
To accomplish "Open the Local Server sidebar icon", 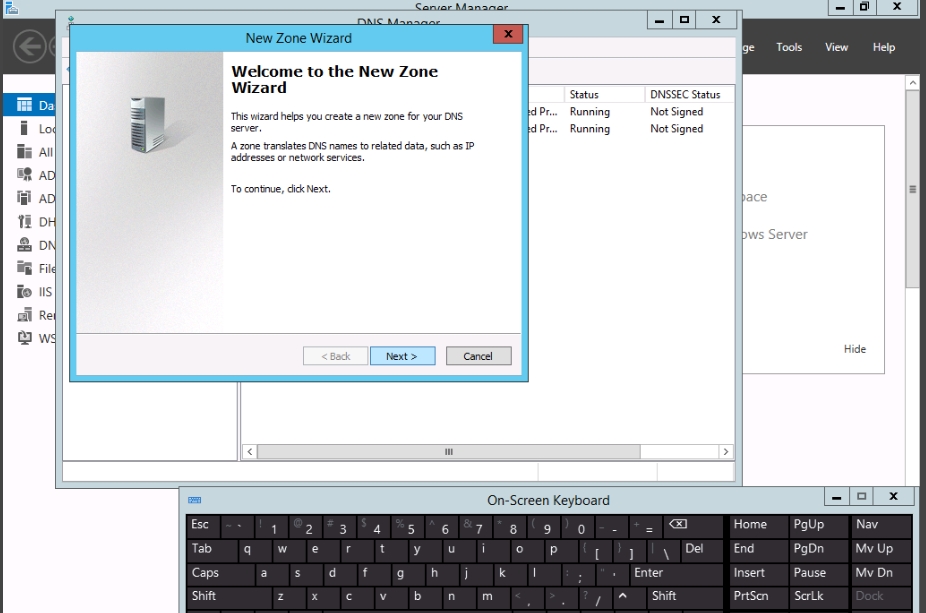I will [x=26, y=129].
